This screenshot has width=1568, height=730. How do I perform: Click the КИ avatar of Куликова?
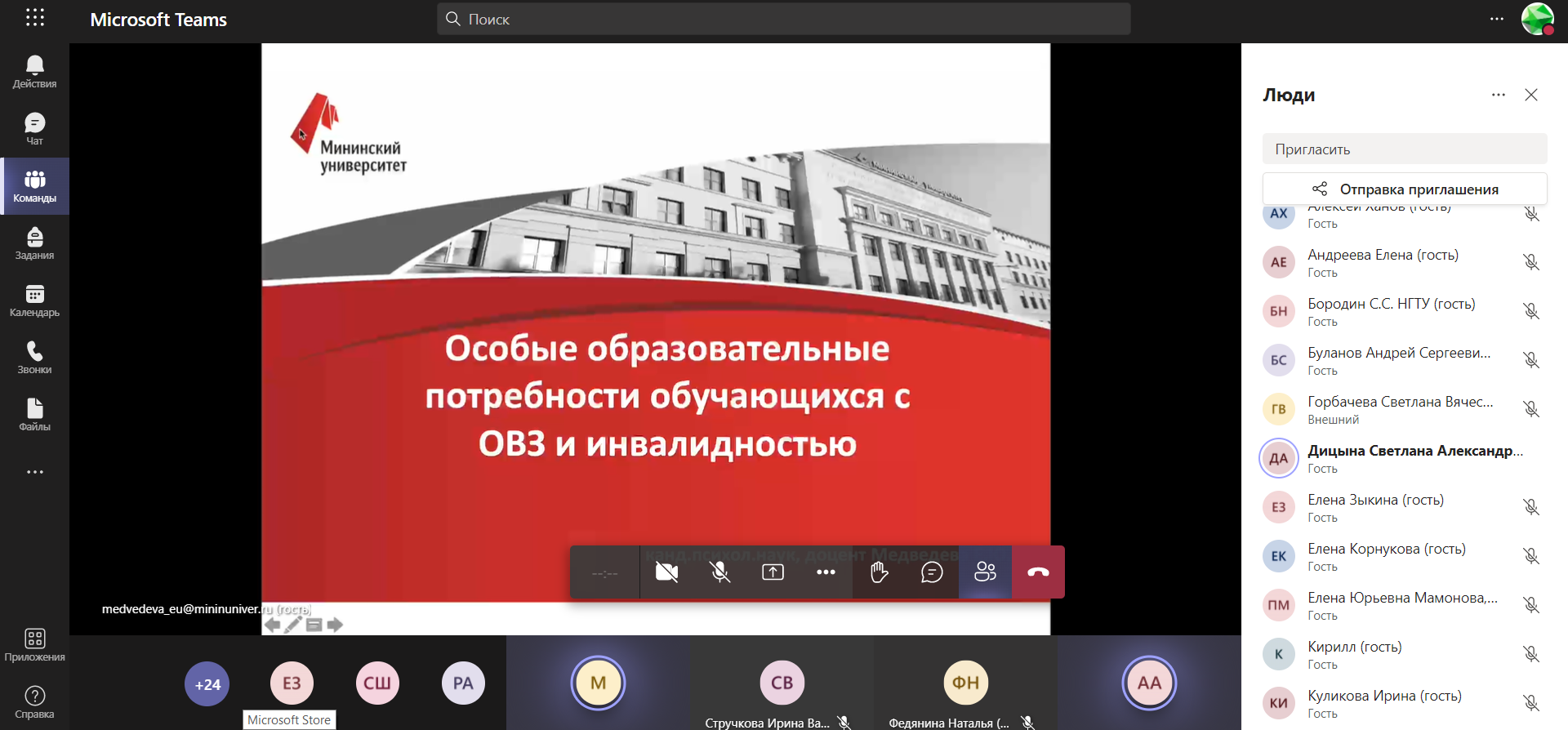click(1279, 703)
